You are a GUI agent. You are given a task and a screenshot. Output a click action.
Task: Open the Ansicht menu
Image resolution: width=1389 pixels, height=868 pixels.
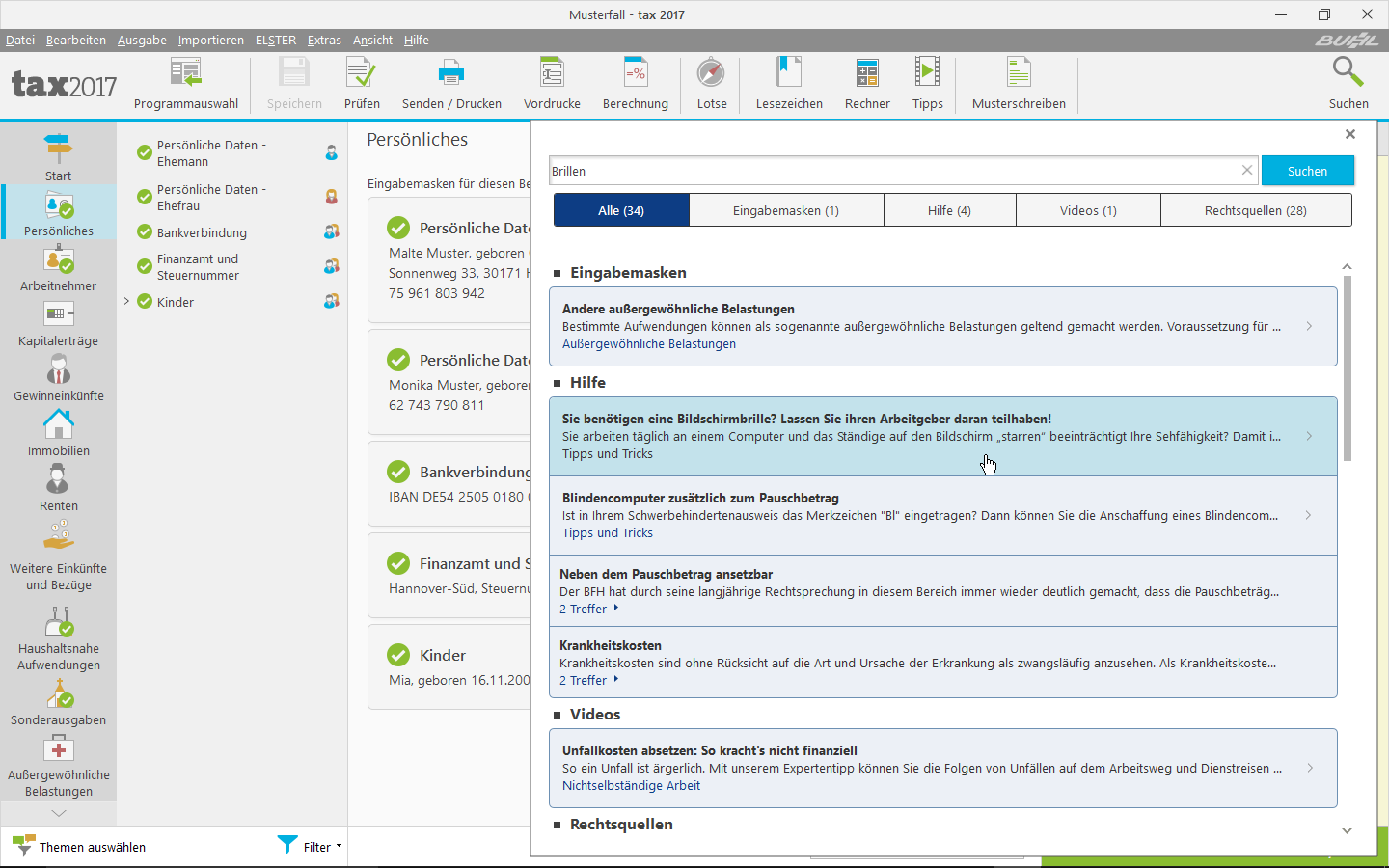(x=372, y=40)
